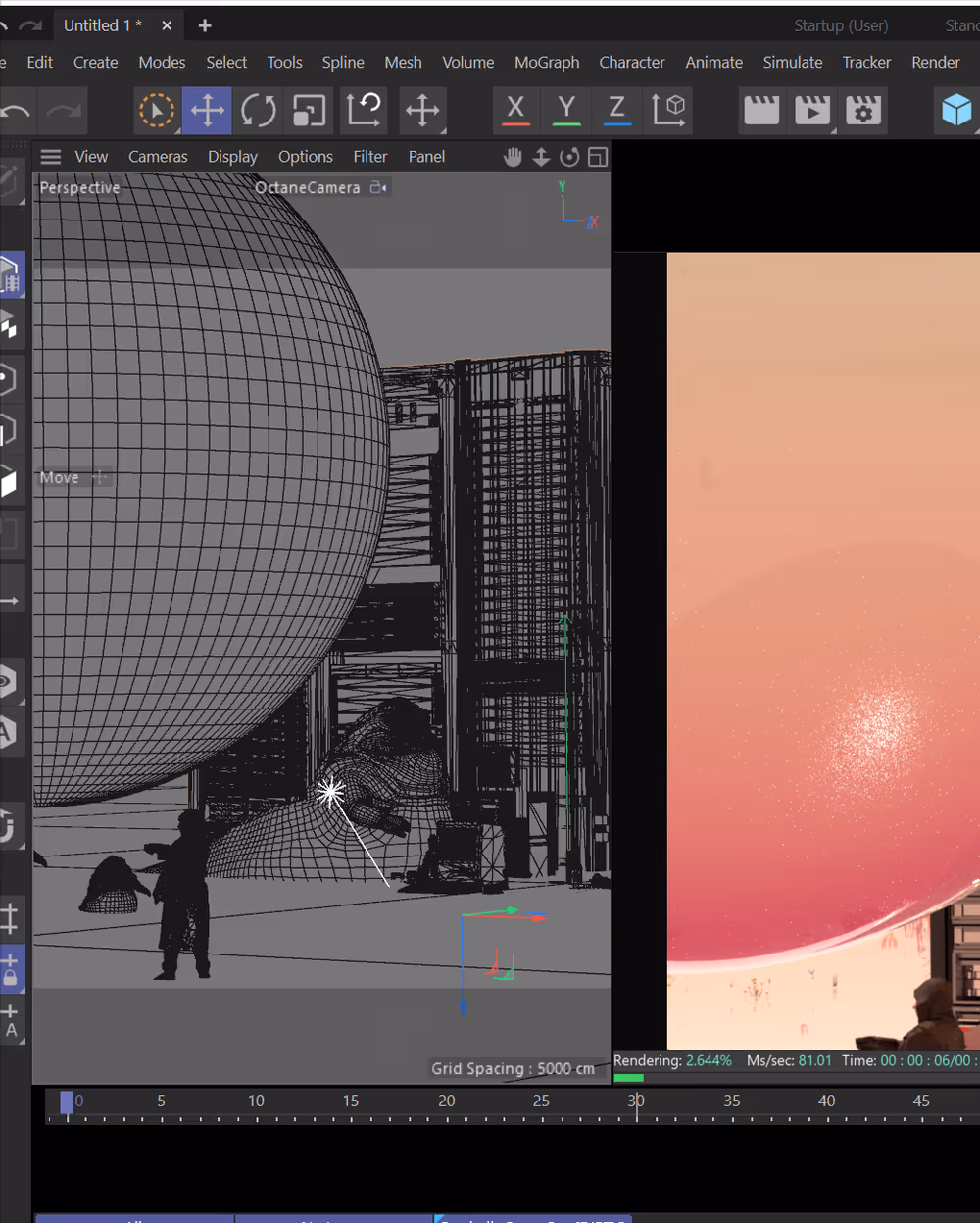Expand the Display viewport menu

point(232,157)
